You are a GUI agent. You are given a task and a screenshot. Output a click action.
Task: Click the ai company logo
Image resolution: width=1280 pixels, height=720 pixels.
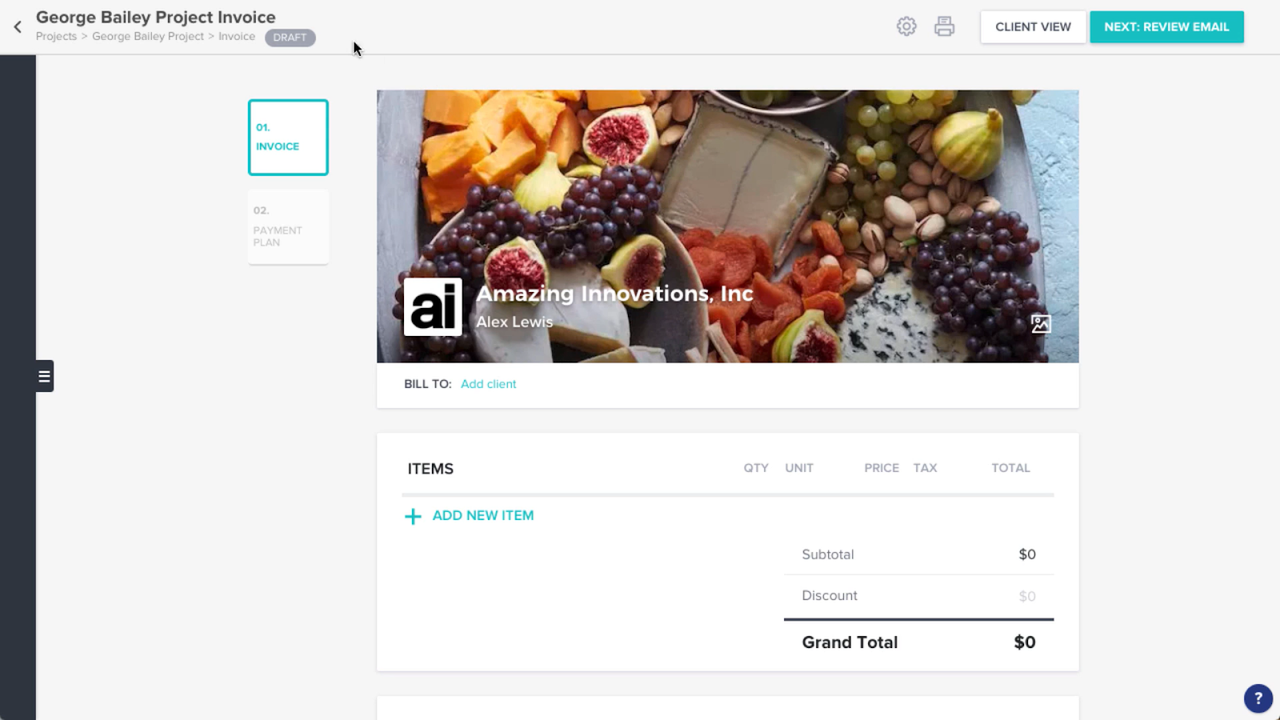[x=433, y=307]
